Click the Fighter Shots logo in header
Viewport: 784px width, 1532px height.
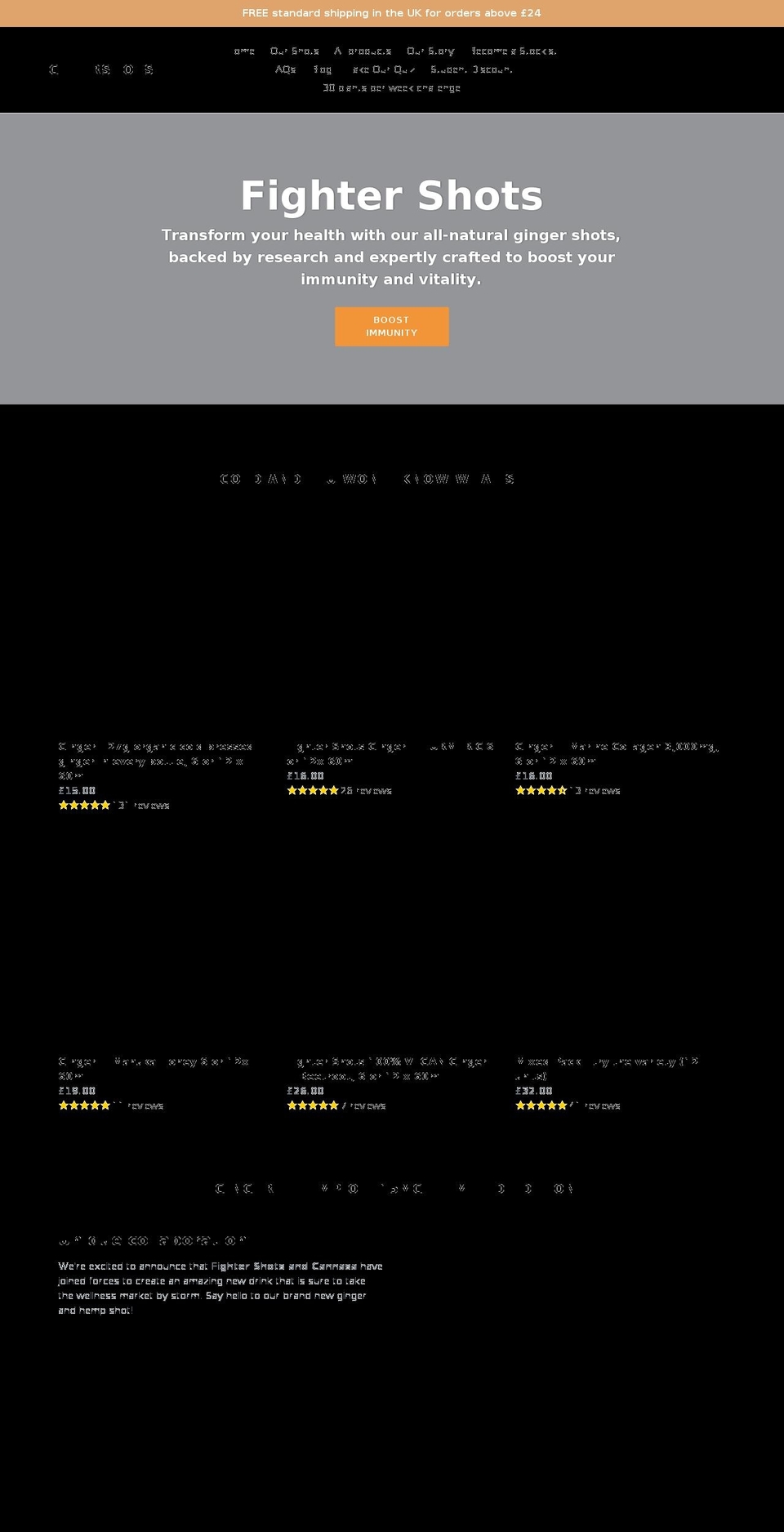(101, 69)
